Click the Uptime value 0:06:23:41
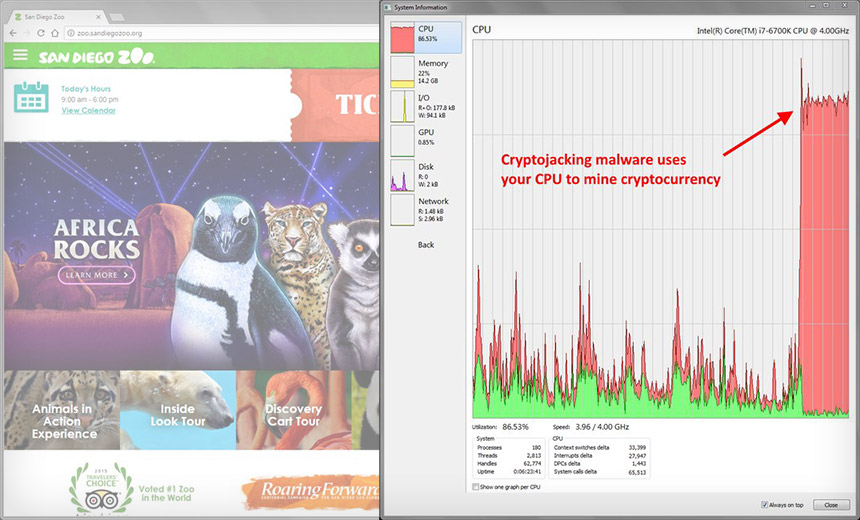The height and width of the screenshot is (520, 860). [528, 471]
